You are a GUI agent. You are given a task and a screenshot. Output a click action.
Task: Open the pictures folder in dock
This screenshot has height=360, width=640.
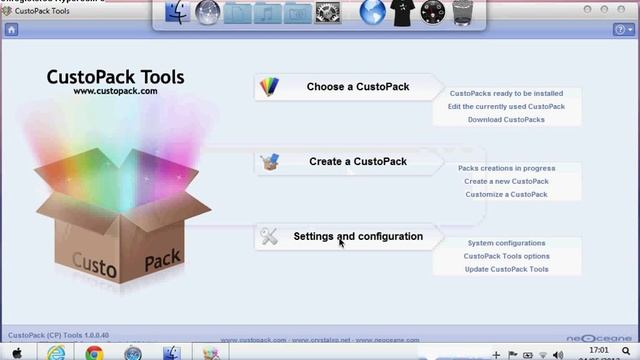298,13
